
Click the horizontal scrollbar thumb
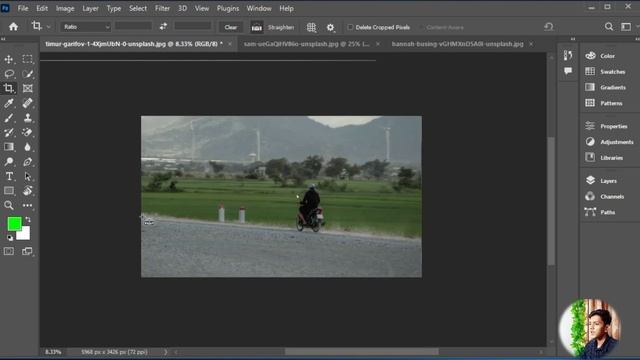click(361, 351)
